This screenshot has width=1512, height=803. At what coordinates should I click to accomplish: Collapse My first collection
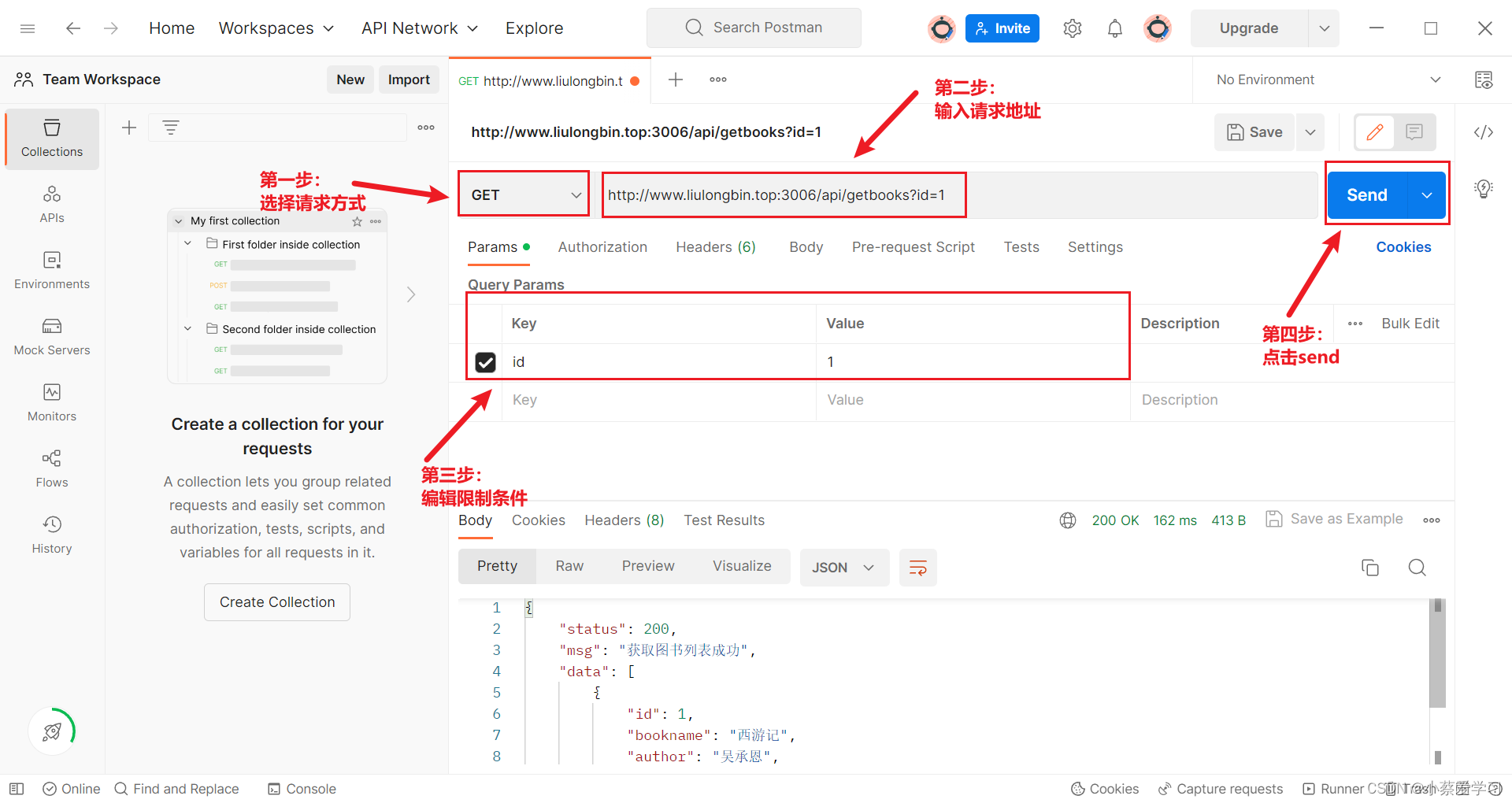coord(179,221)
